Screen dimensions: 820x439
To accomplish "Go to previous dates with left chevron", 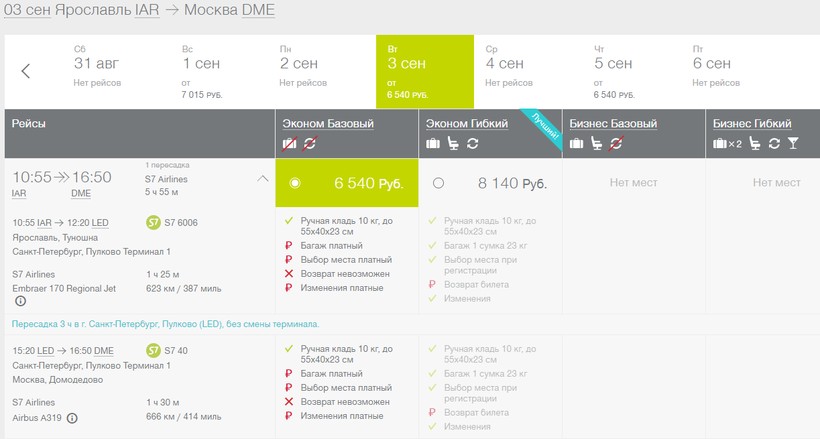I will (x=26, y=71).
